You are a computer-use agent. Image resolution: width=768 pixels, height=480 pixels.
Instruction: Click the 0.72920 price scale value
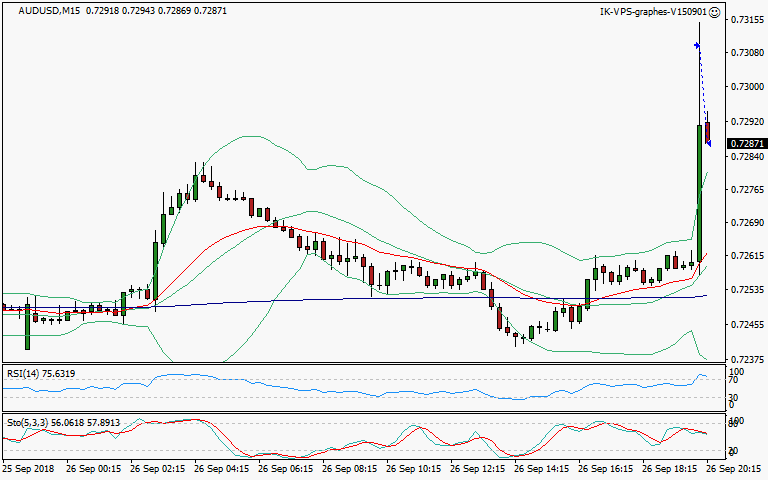747,121
